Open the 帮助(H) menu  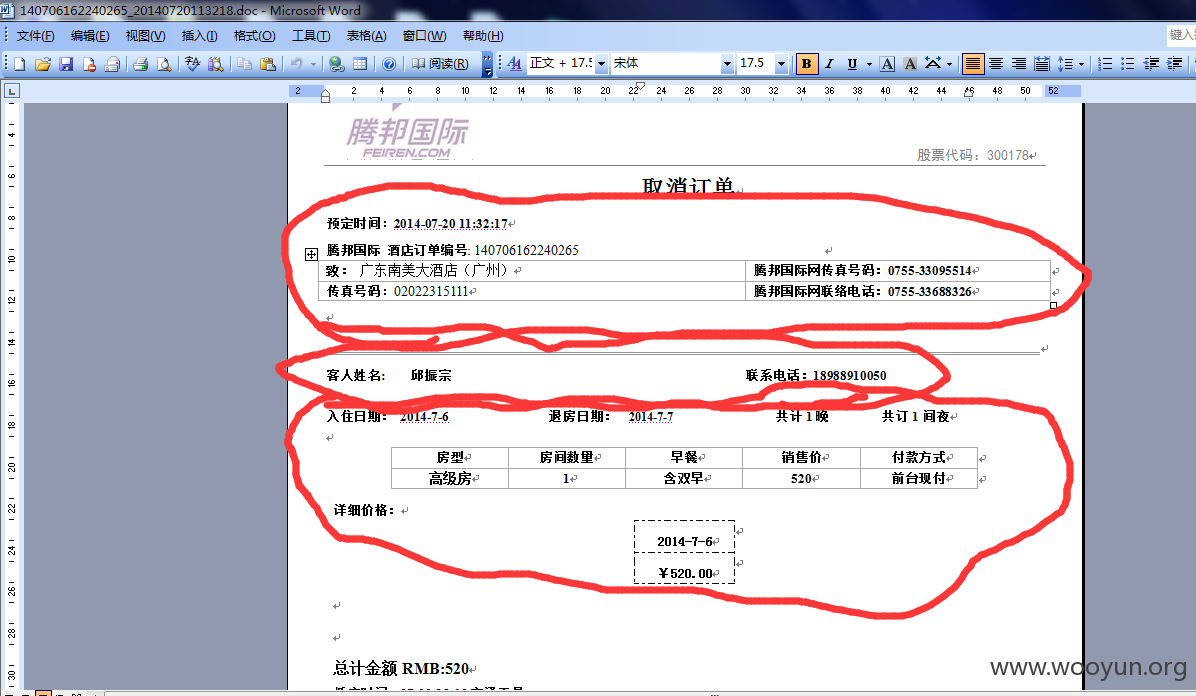(483, 36)
